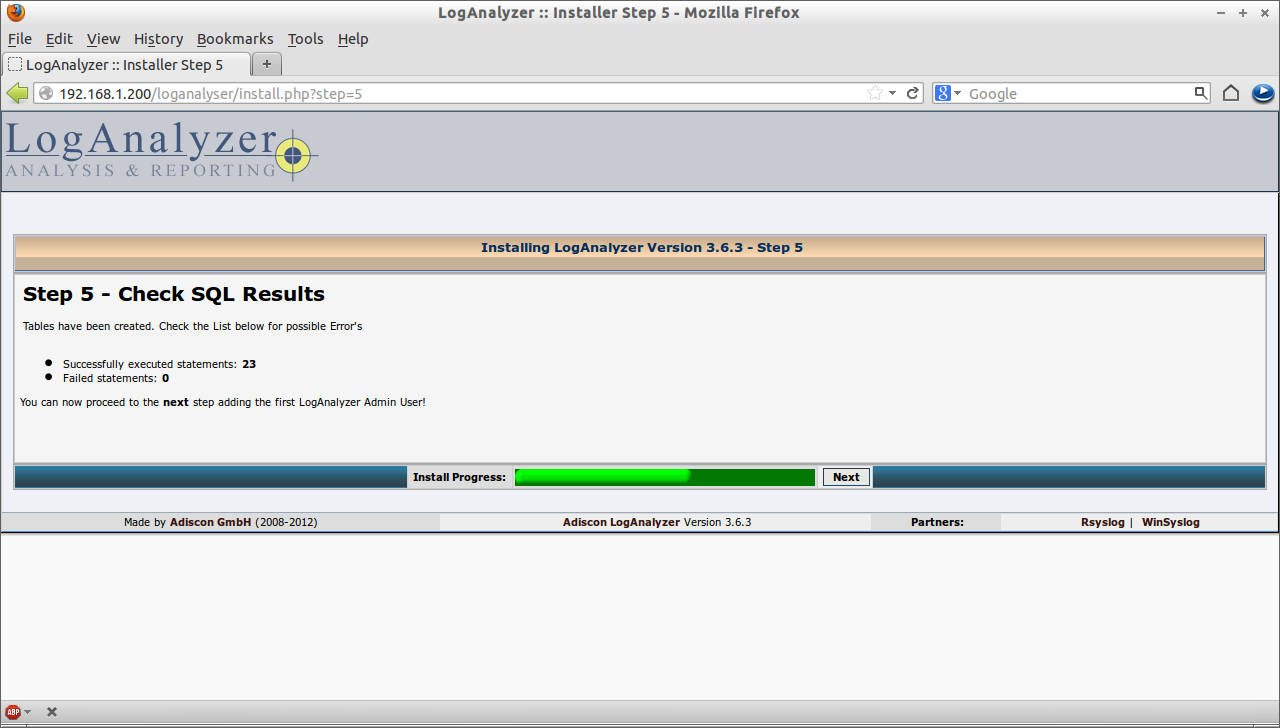1280x728 pixels.
Task: Open the URL history dropdown arrow
Action: click(x=893, y=93)
